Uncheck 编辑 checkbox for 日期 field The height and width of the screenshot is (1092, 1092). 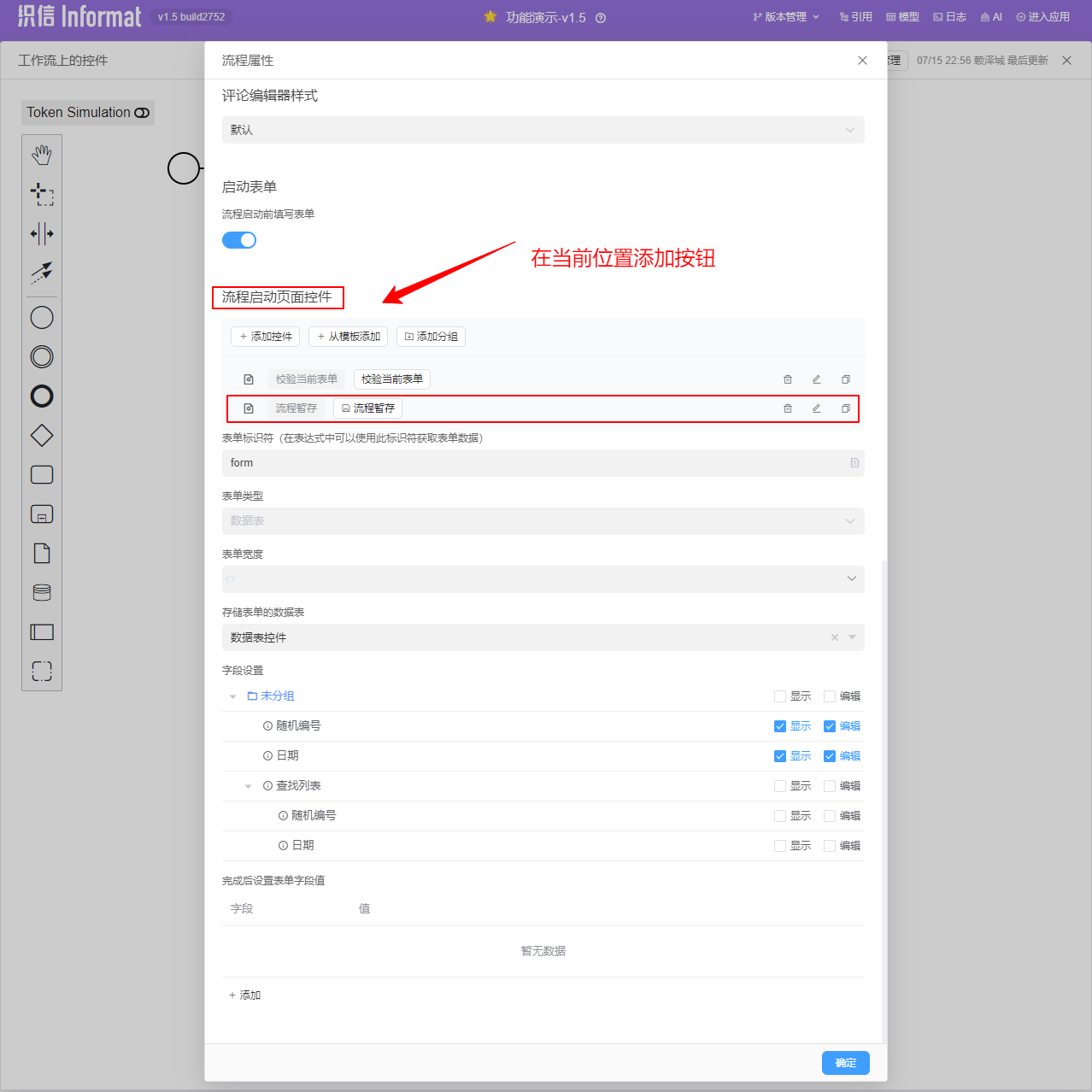coord(830,756)
